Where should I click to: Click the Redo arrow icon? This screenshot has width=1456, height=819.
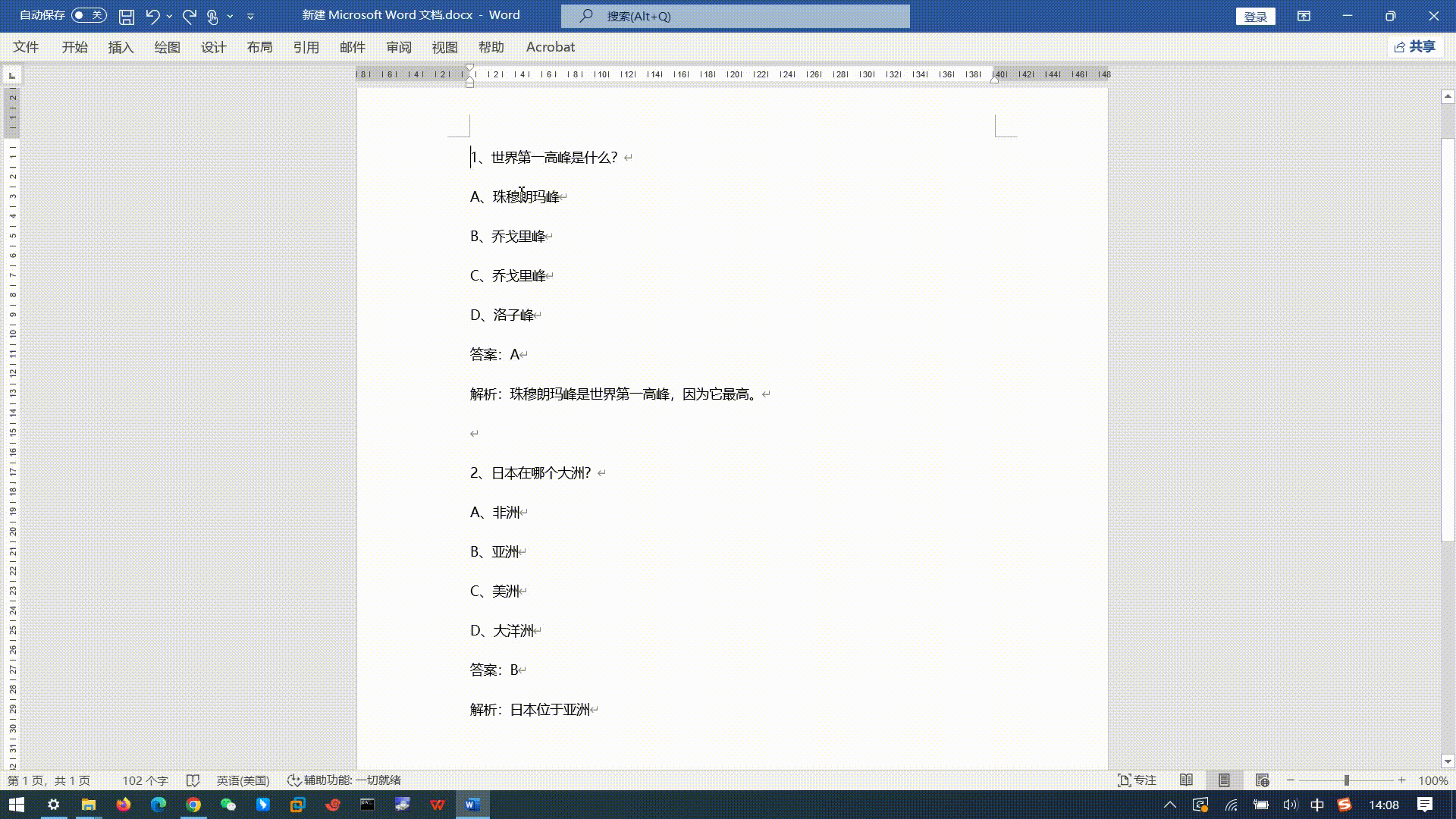[x=190, y=16]
